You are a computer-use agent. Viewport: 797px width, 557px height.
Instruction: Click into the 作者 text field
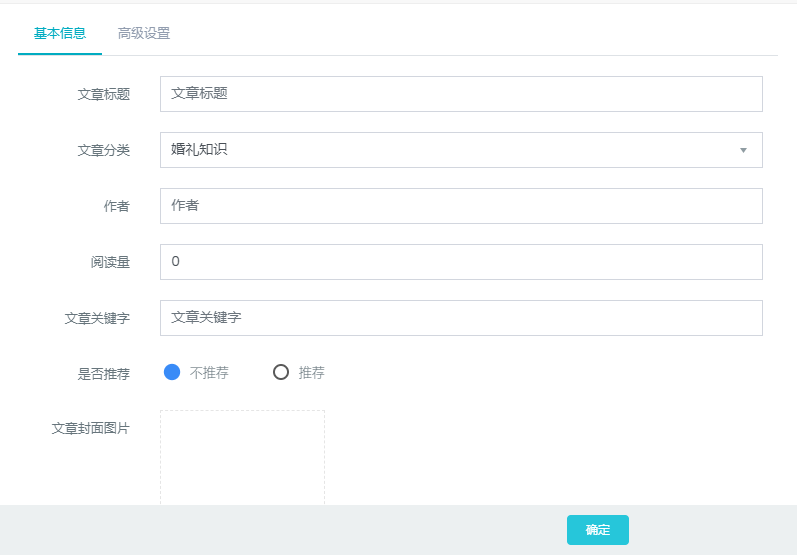coord(461,206)
